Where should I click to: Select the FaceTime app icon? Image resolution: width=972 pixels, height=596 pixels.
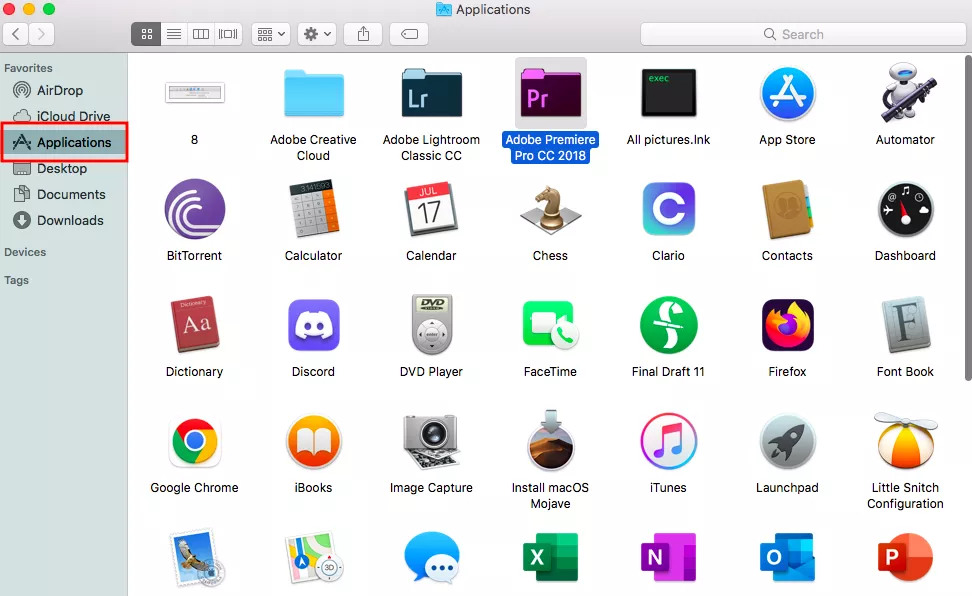coord(550,324)
